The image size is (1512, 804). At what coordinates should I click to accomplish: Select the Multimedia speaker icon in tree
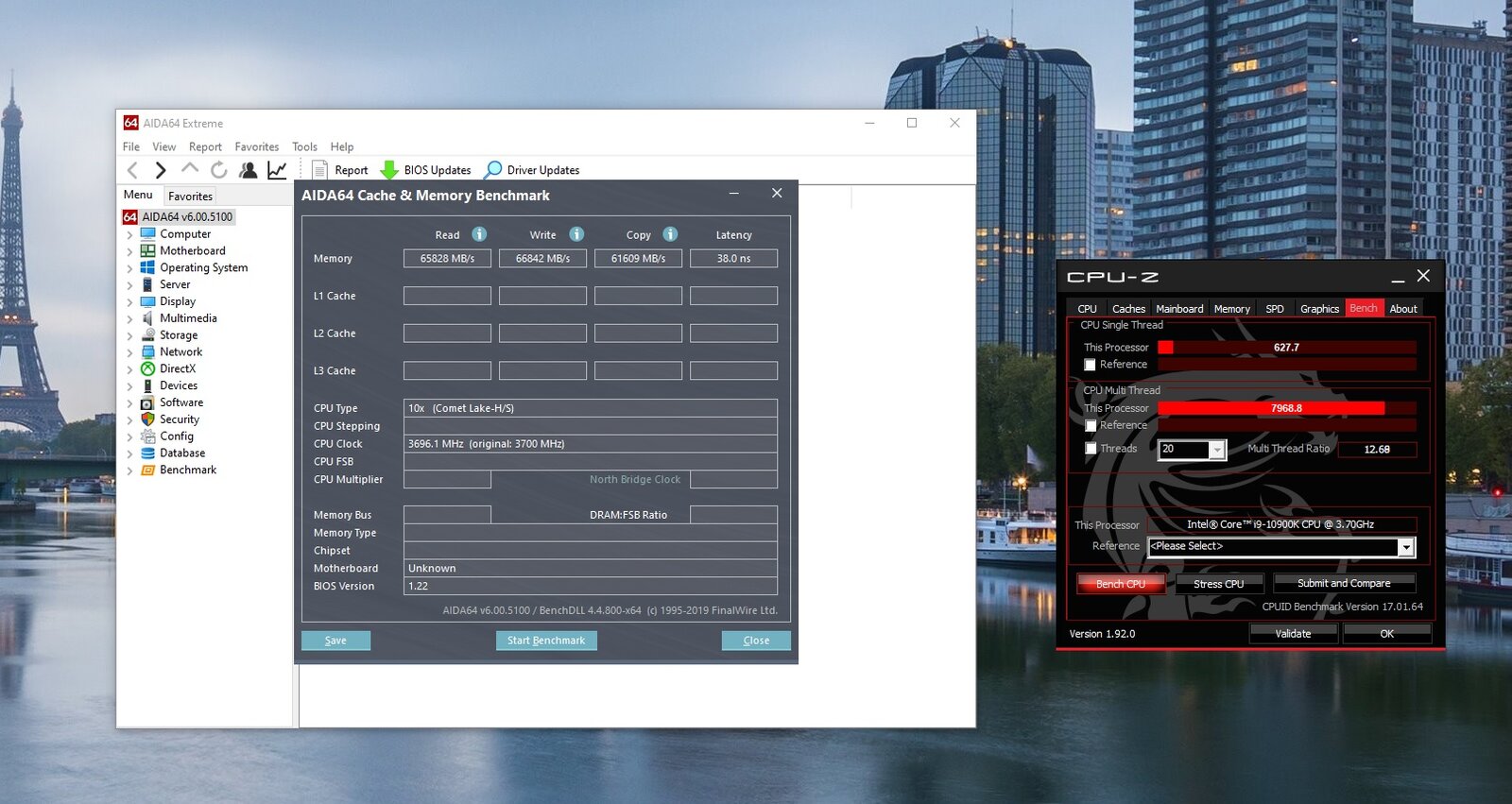click(147, 318)
